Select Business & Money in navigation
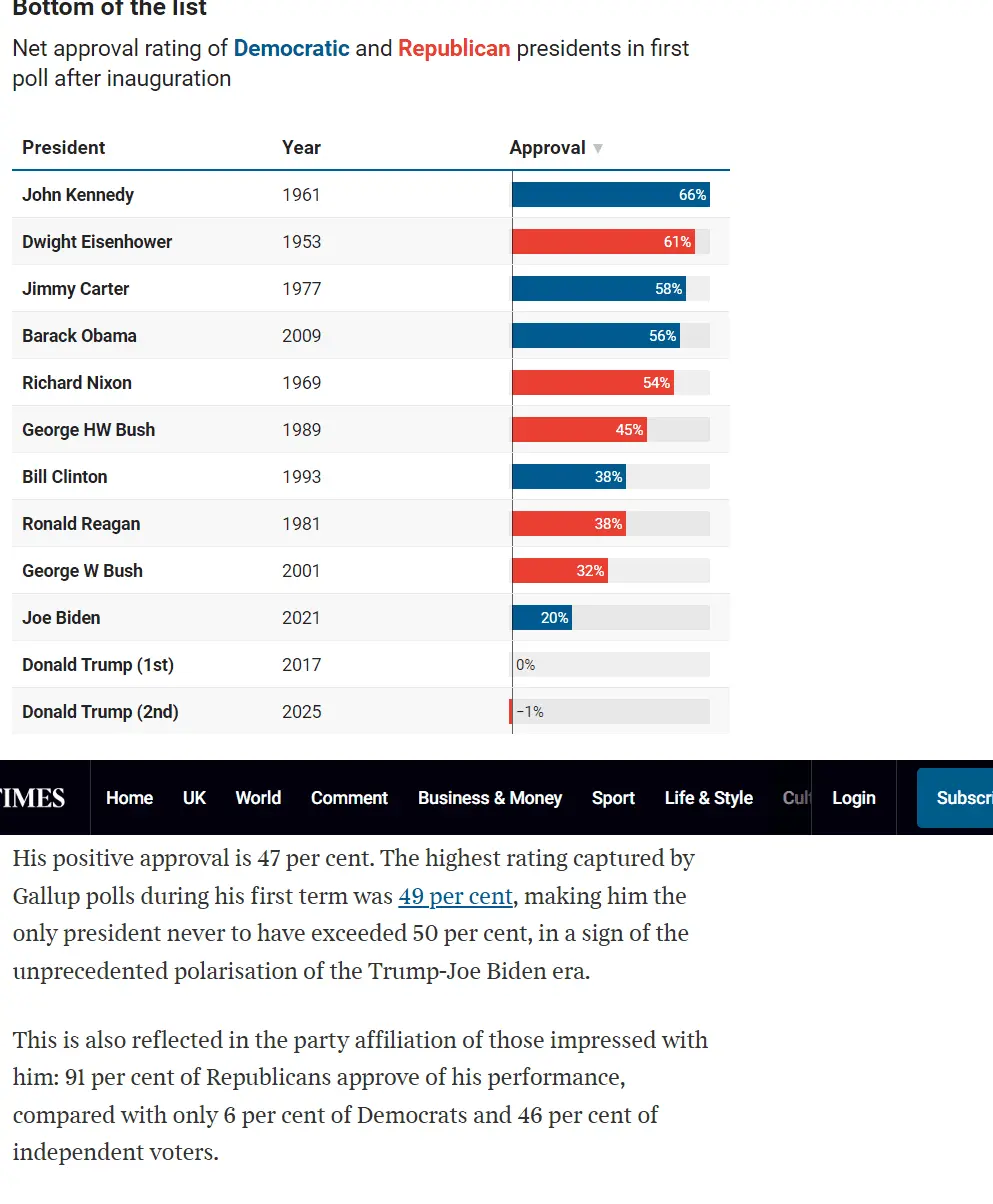Viewport: 993px width, 1204px height. [x=490, y=798]
